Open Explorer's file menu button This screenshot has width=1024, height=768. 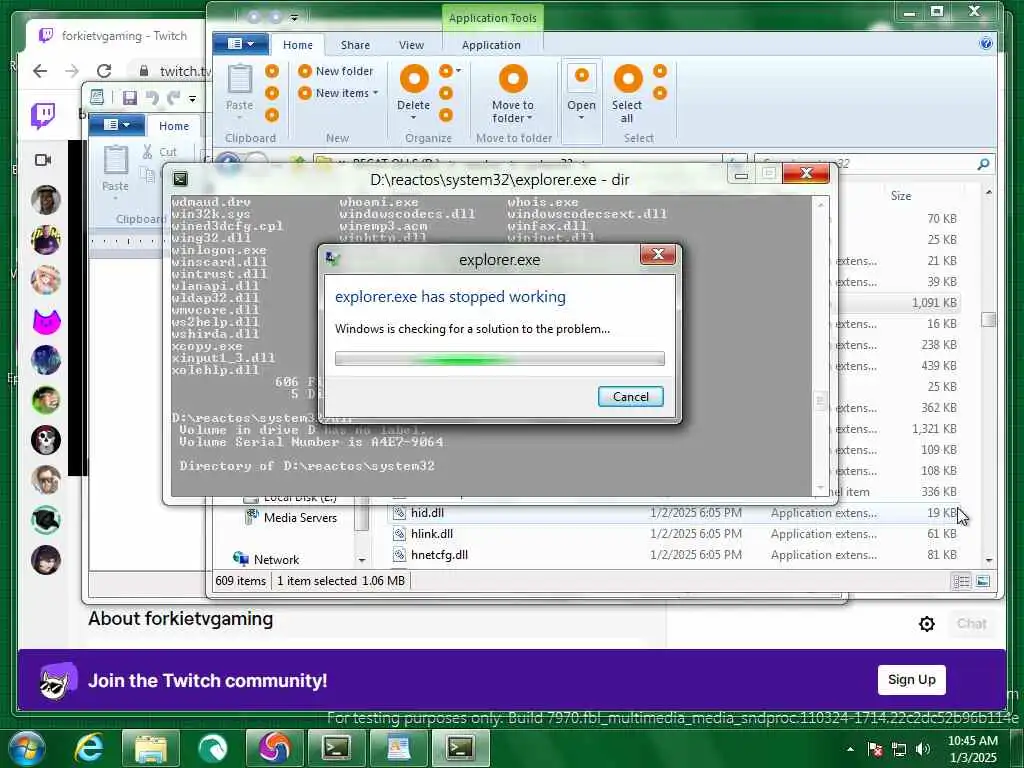pyautogui.click(x=240, y=44)
